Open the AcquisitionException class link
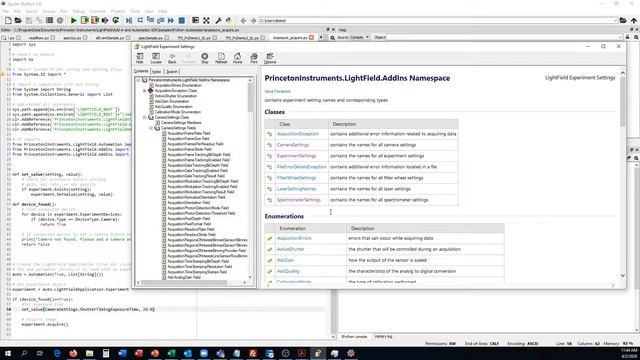 point(298,134)
